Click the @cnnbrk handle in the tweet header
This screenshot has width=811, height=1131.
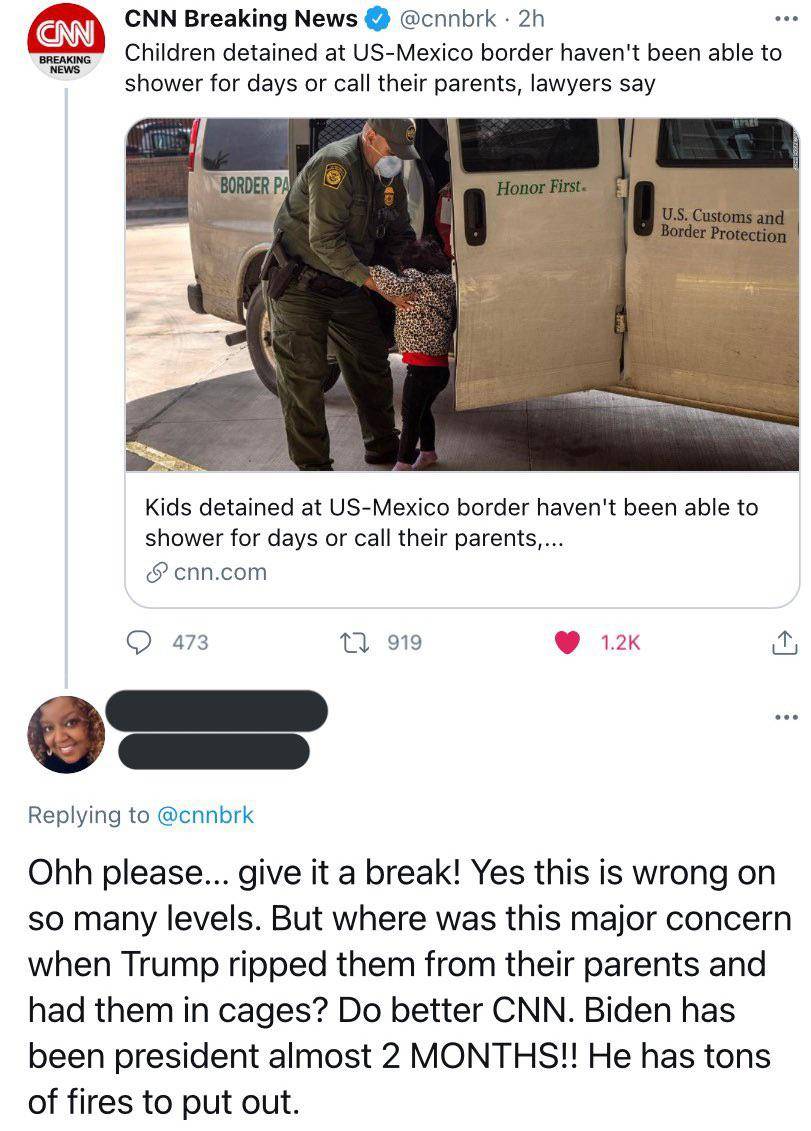(x=448, y=19)
